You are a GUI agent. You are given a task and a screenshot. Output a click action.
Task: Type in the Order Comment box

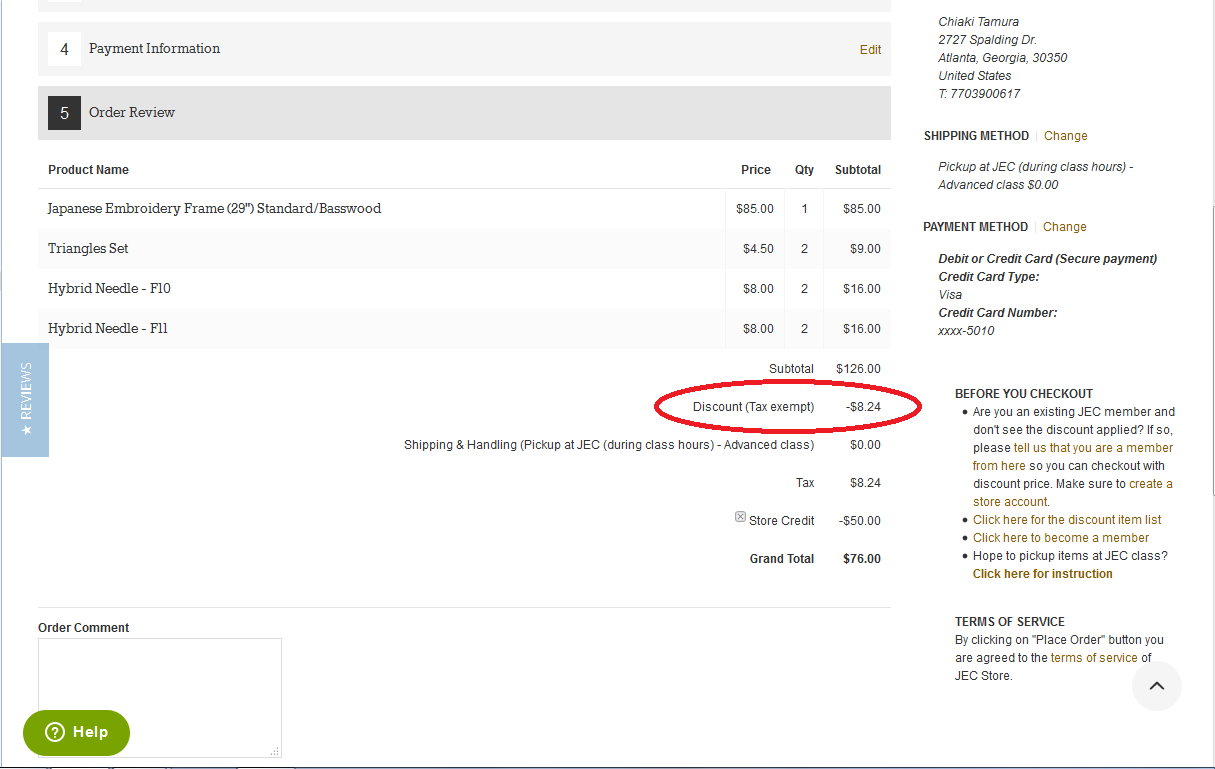point(160,697)
